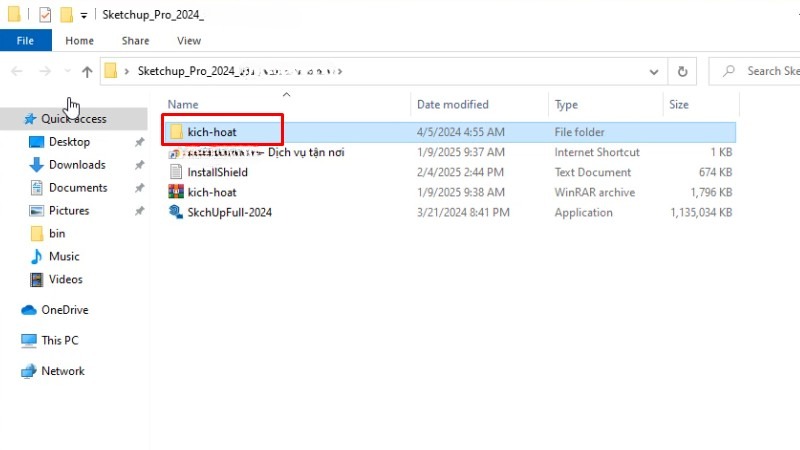Open OneDrive in the navigation pane
Screen dimensions: 800x450
[64, 310]
